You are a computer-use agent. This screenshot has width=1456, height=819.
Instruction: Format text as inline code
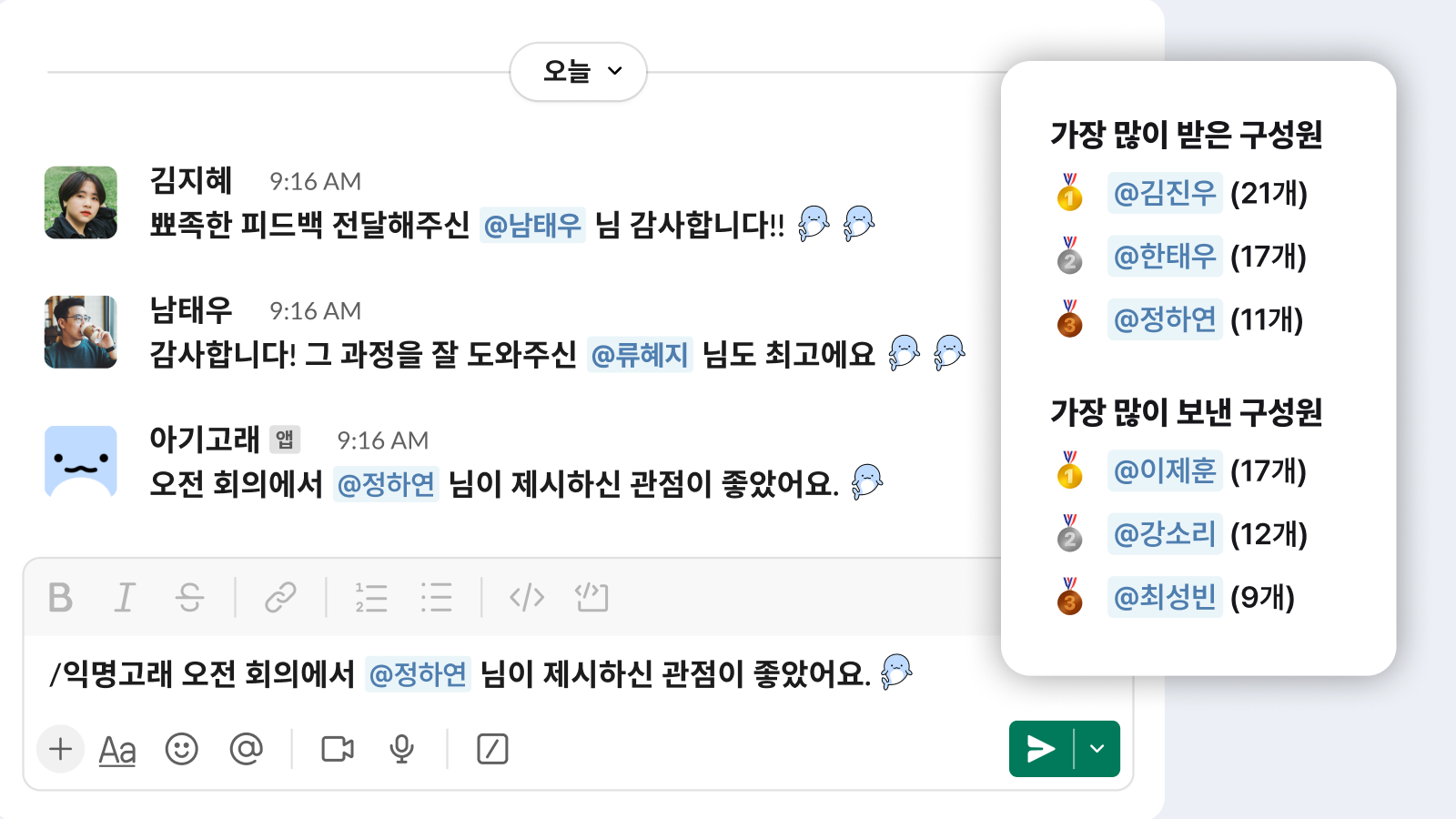(x=527, y=598)
